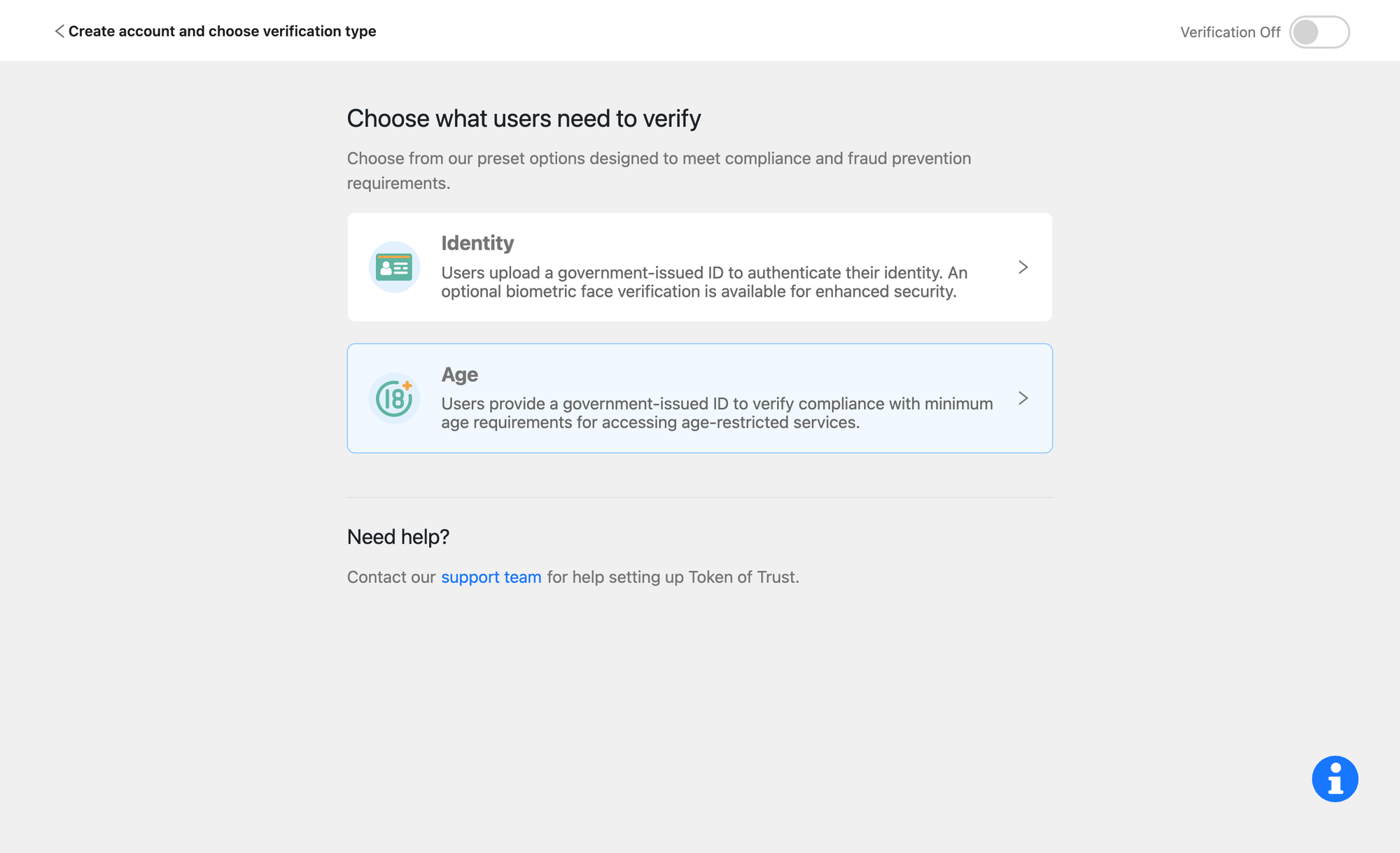Click the 'Verification Off' label text
Image resolution: width=1400 pixels, height=853 pixels.
coord(1230,32)
